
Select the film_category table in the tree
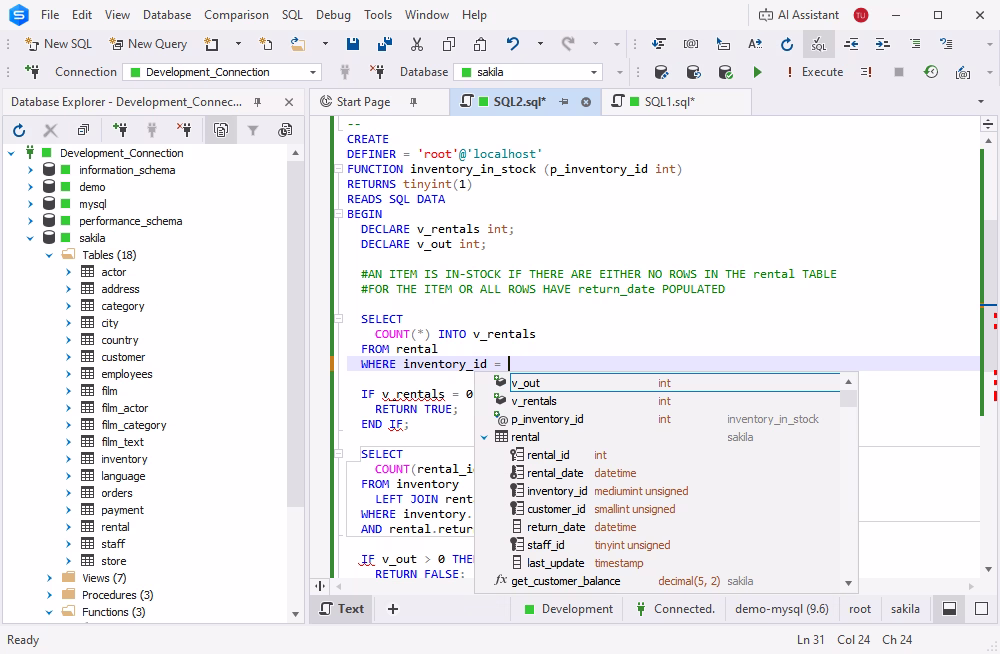tap(133, 425)
